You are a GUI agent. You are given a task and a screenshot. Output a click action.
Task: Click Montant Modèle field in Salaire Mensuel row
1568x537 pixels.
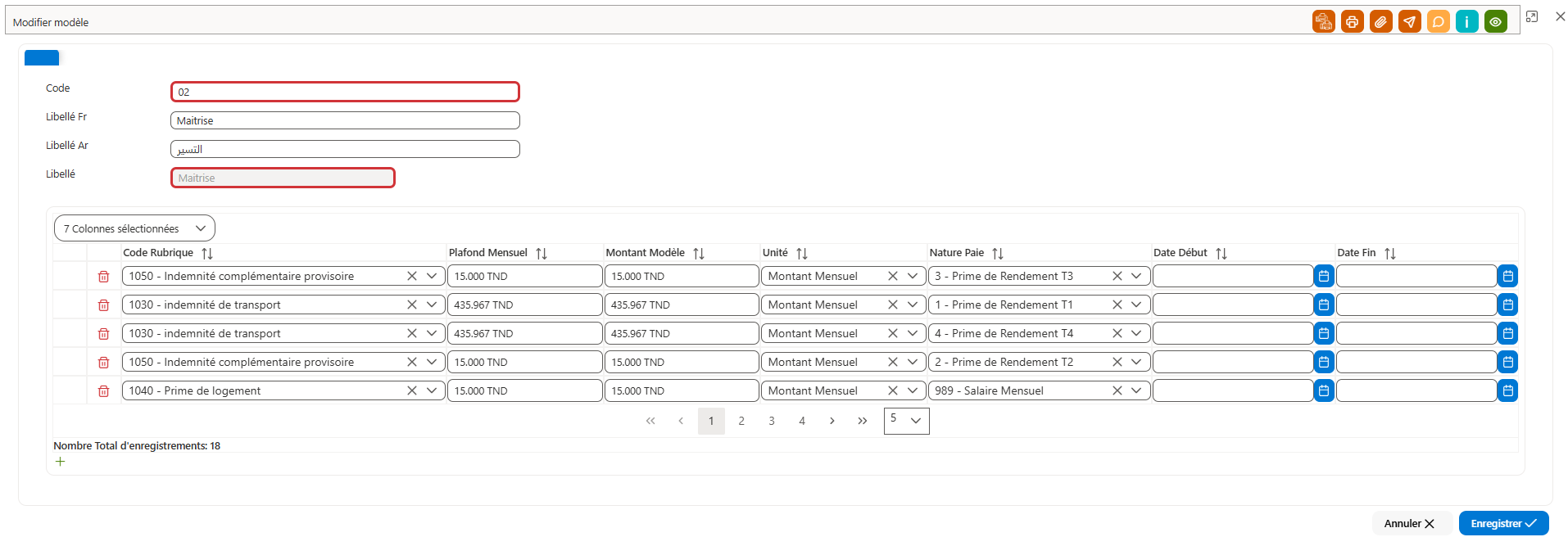point(682,390)
